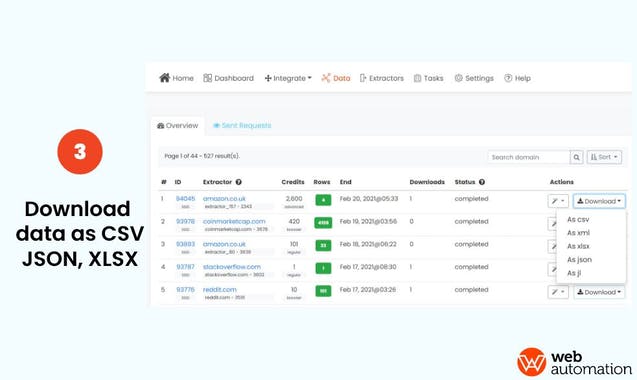Click end date 'Feb 17, 2021@03:26'
637x380 pixels.
pos(368,290)
